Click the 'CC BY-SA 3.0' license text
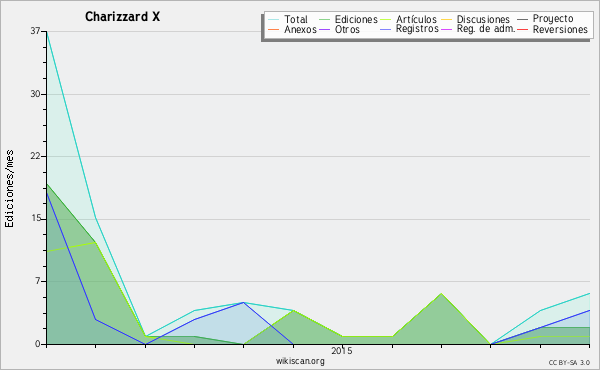 [569, 363]
